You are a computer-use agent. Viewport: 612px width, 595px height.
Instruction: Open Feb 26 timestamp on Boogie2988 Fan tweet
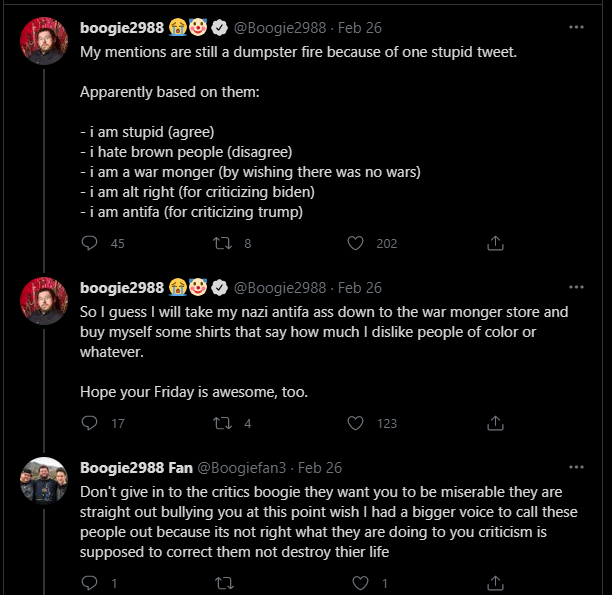click(x=320, y=467)
